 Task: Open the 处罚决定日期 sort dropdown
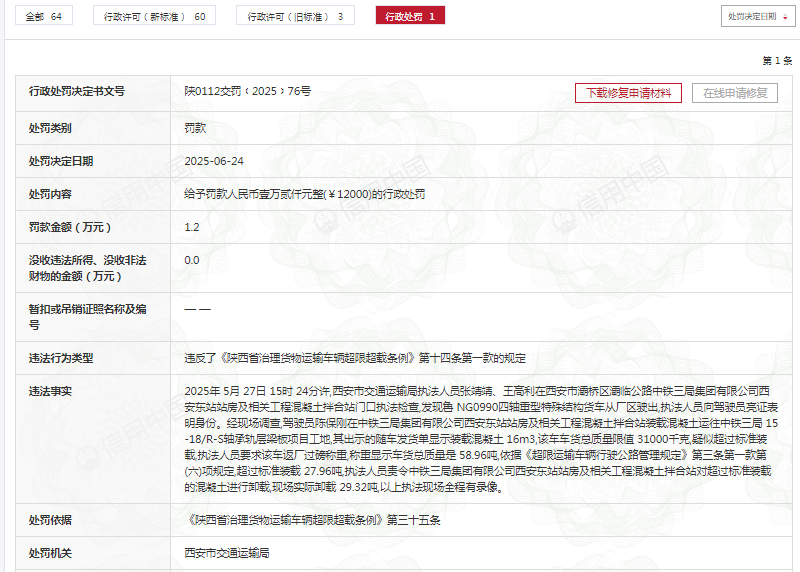(758, 16)
